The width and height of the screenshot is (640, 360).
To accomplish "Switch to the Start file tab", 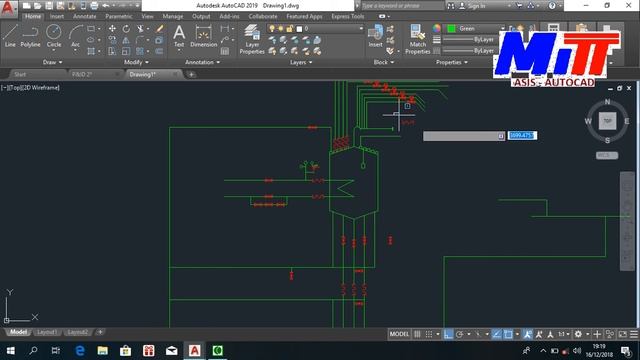I will click(20, 74).
